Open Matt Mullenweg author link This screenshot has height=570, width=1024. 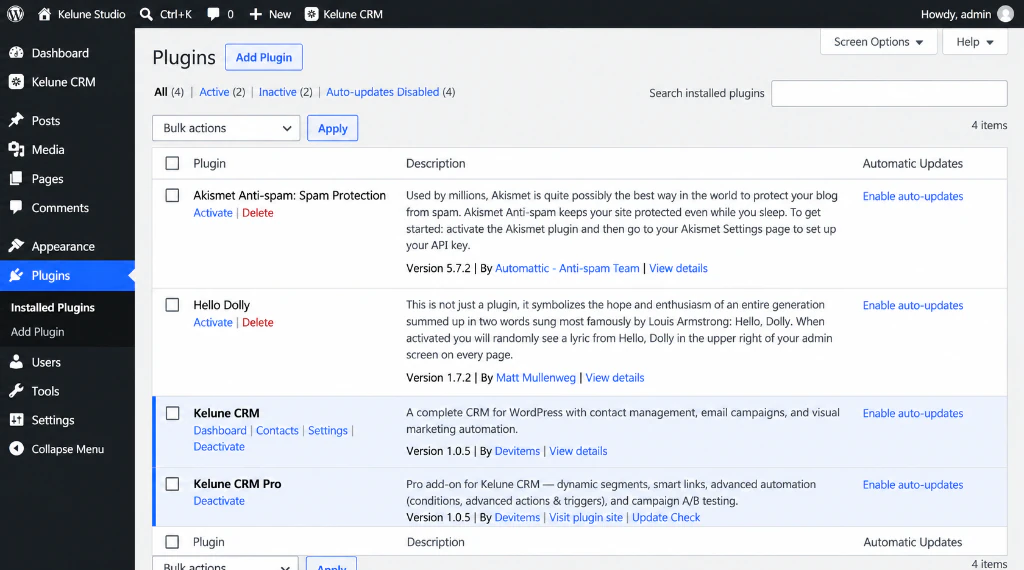click(x=536, y=377)
